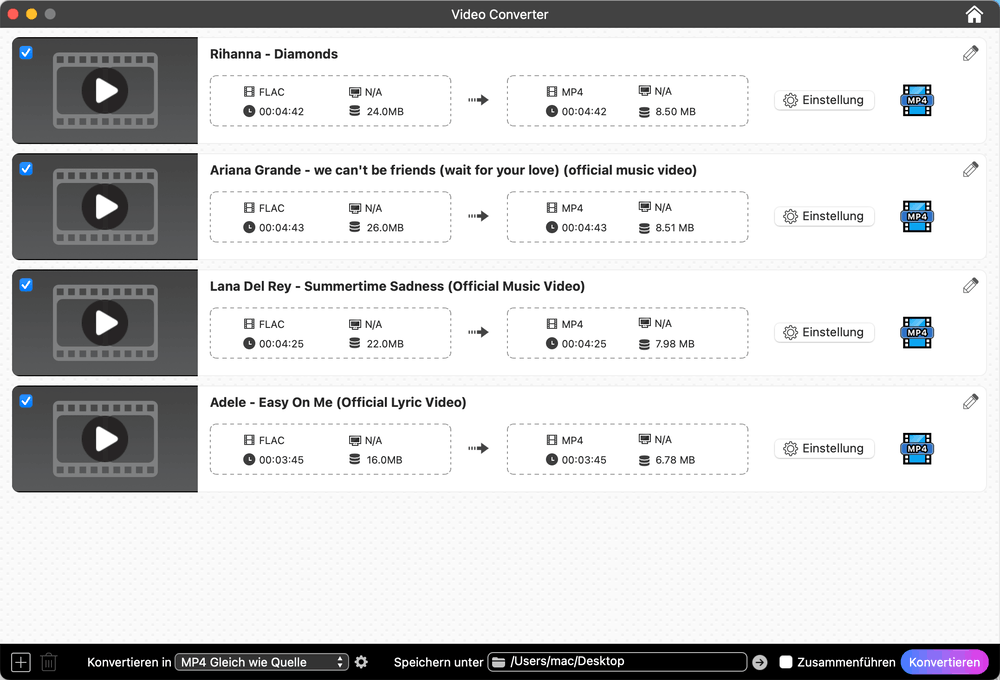Deselect the Lana Del Rey video checkbox
The height and width of the screenshot is (680, 1000).
pos(26,285)
